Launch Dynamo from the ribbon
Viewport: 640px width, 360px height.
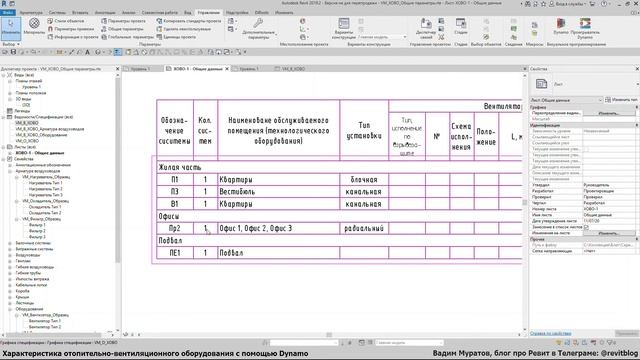click(x=561, y=26)
